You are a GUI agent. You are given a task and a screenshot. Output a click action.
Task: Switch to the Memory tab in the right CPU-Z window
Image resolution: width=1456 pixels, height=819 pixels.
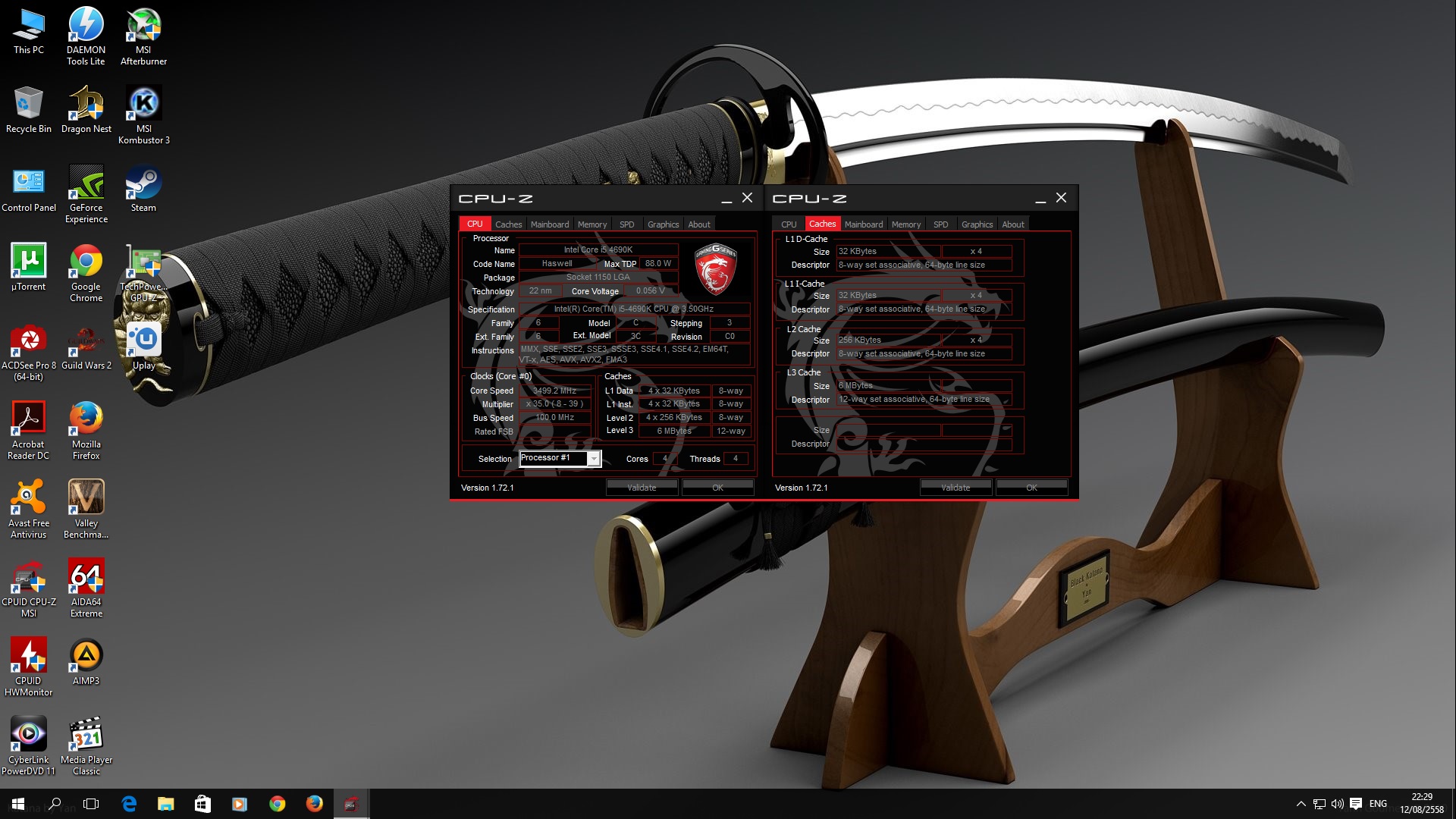905,224
